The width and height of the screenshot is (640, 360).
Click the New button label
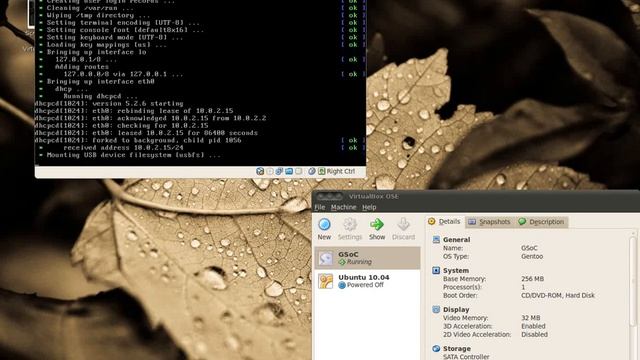point(324,237)
